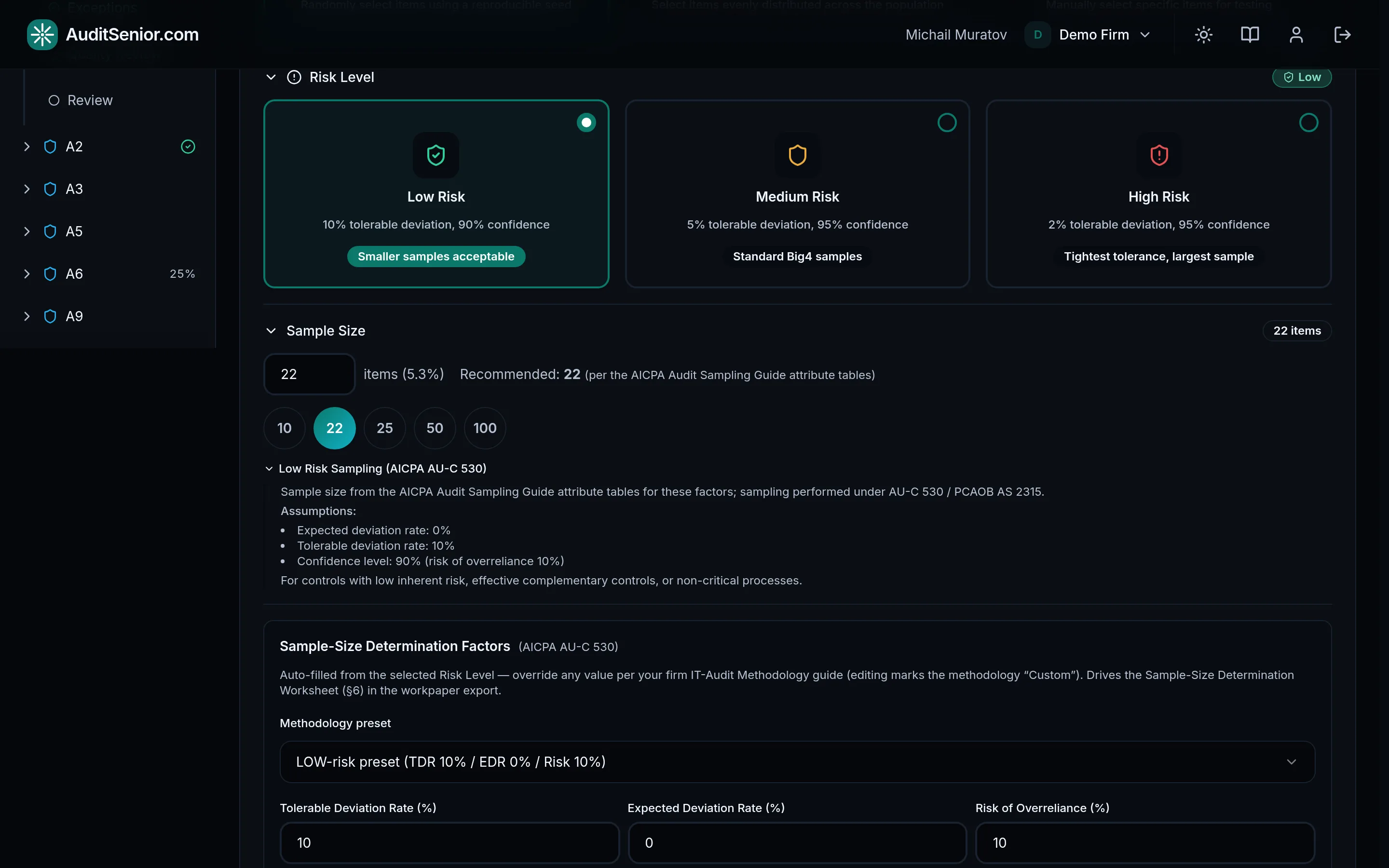Click the Review status circle icon
This screenshot has width=1389, height=868.
point(54,100)
